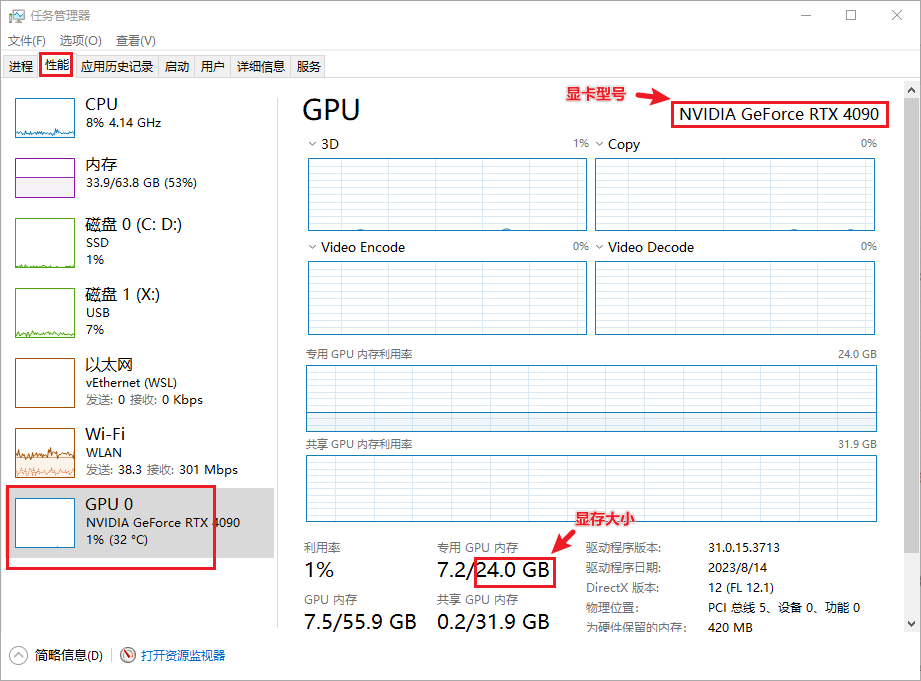Select the CPU usage graph thumbnail

(x=45, y=118)
